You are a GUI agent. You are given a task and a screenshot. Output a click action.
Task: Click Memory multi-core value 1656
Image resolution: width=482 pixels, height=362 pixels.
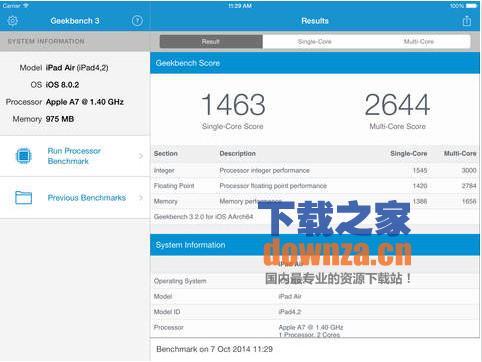(x=469, y=201)
